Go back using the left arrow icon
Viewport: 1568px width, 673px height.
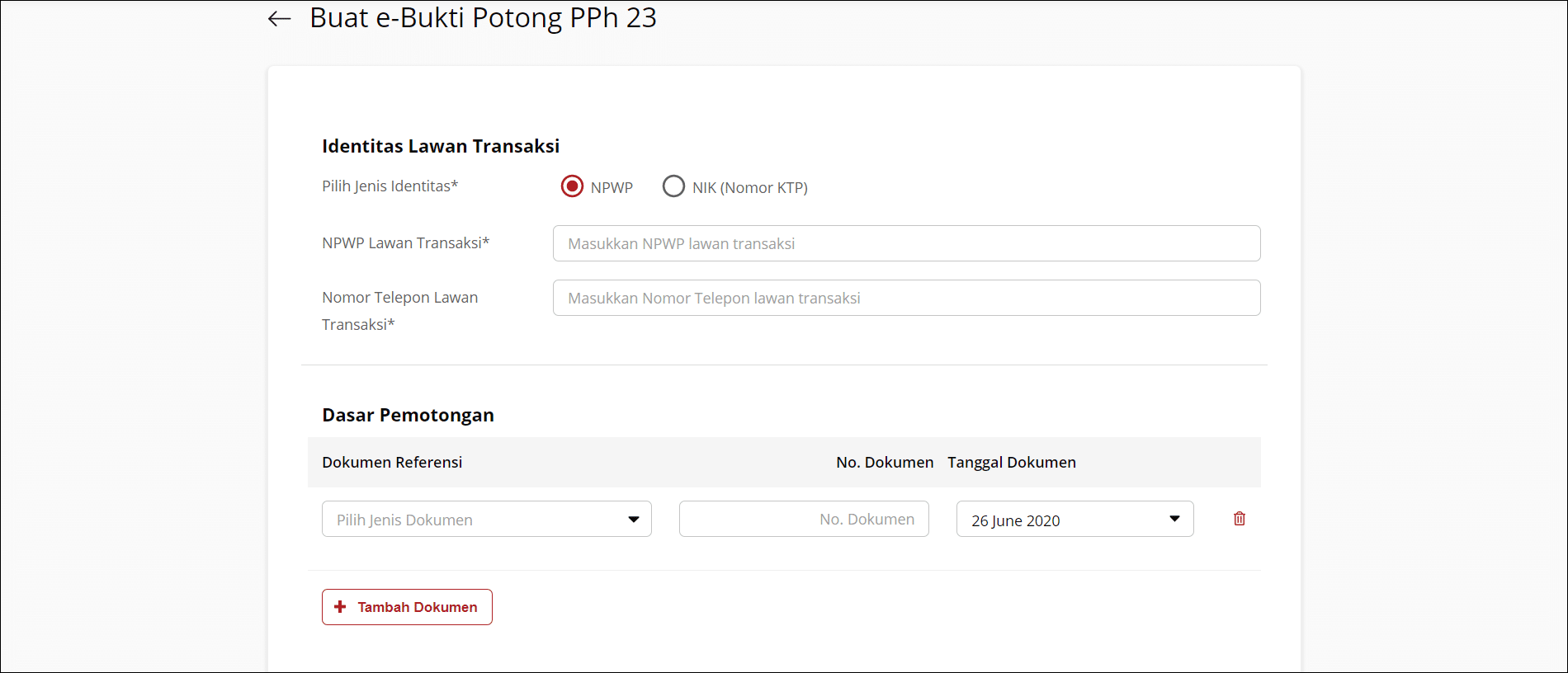280,18
